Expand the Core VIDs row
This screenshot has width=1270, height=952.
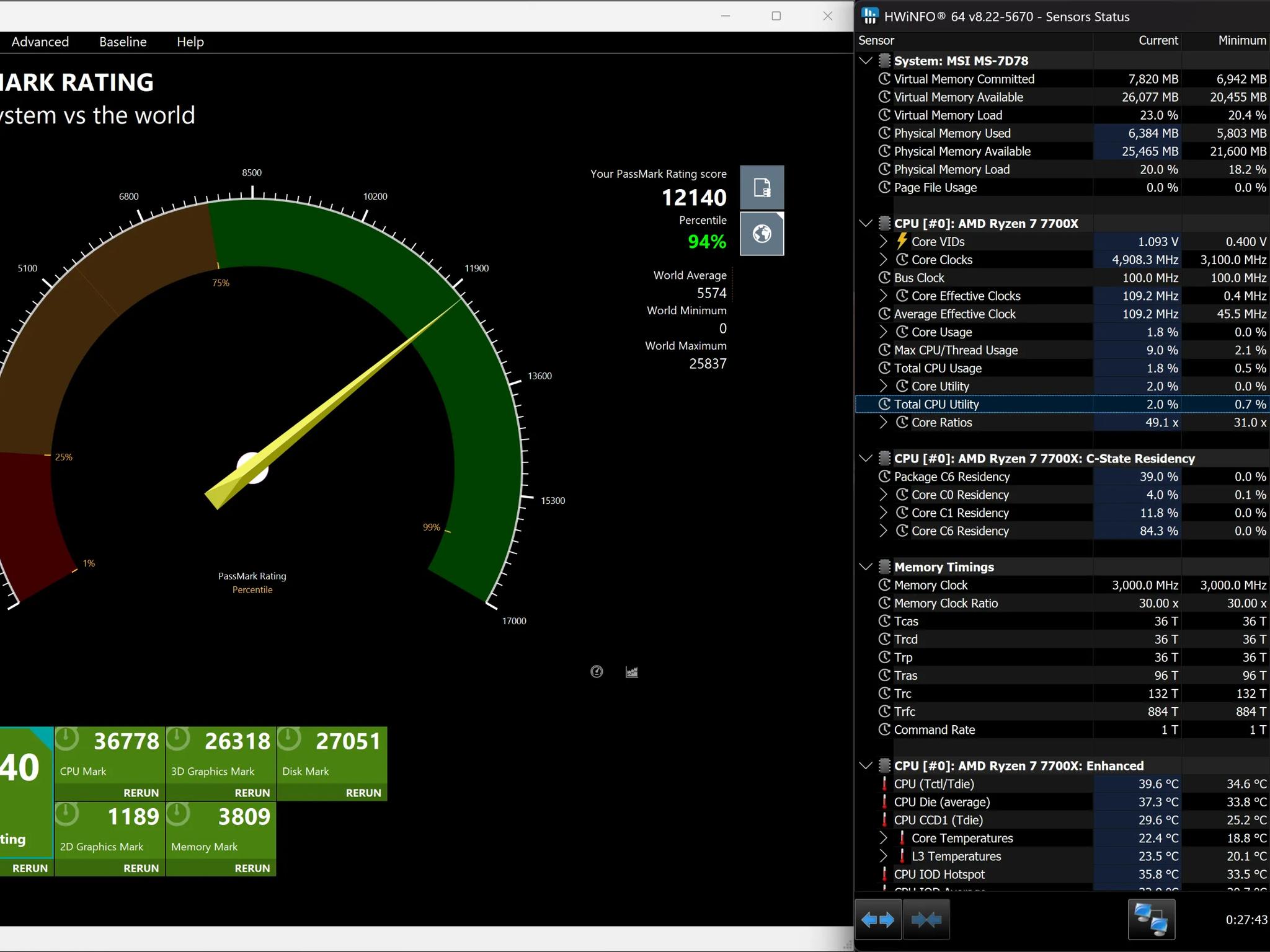point(884,241)
